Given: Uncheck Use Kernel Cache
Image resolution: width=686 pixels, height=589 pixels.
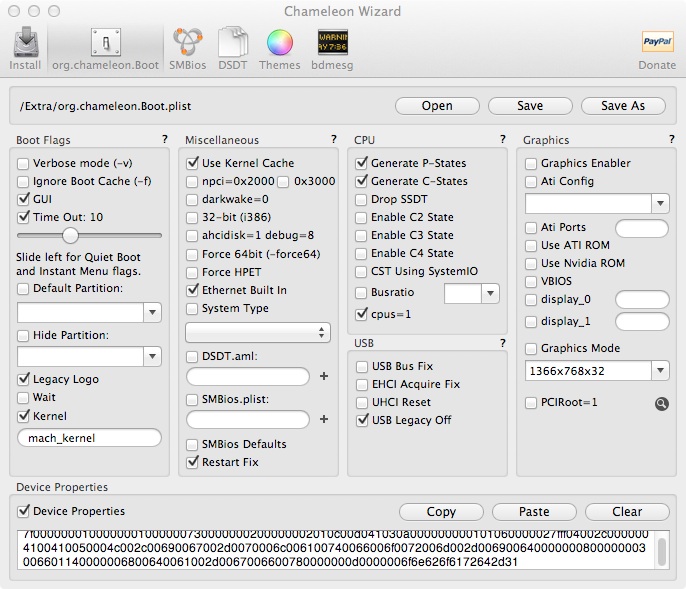Looking at the screenshot, I should (x=192, y=163).
